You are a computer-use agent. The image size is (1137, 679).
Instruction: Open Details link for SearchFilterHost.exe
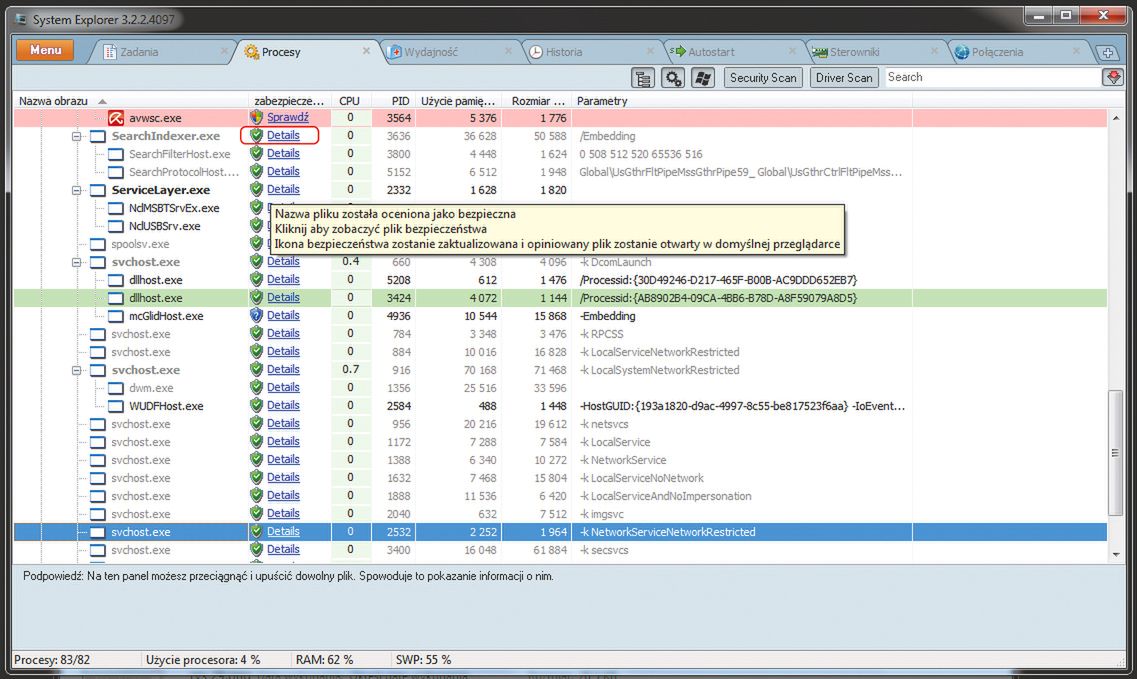click(283, 154)
